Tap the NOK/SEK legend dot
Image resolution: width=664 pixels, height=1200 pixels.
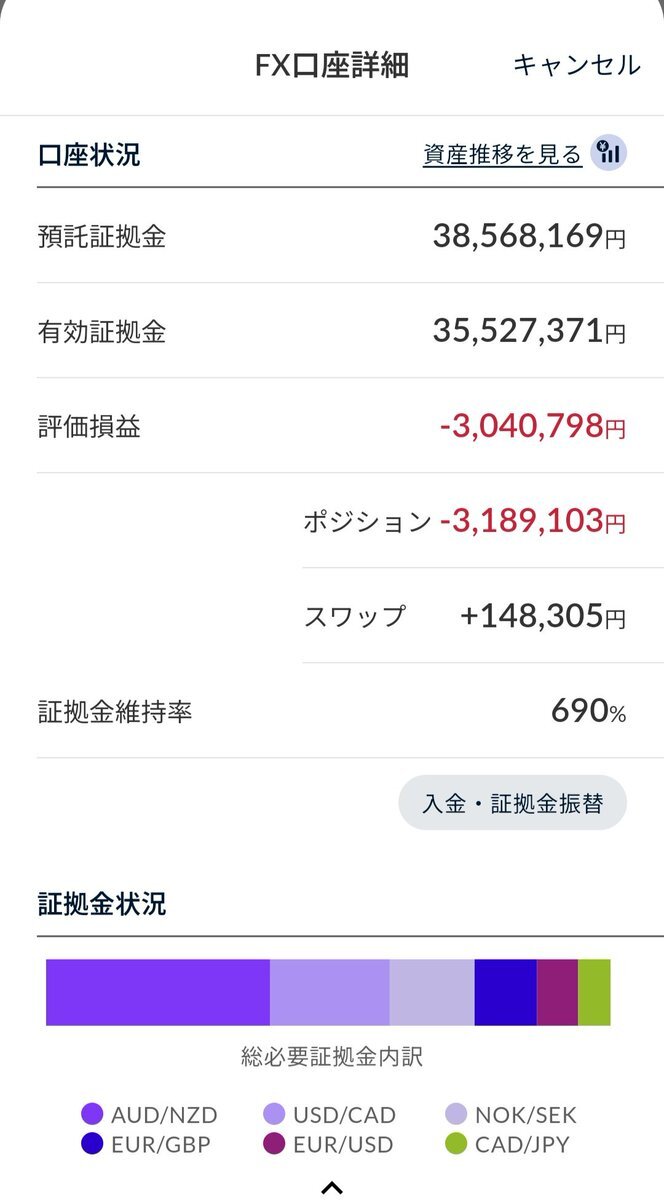point(456,1115)
